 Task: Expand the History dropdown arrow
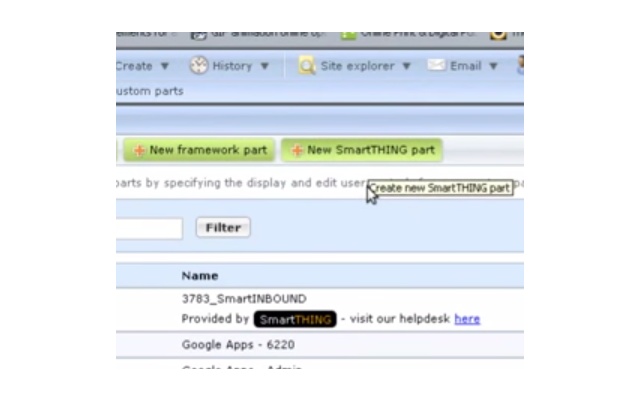click(264, 66)
